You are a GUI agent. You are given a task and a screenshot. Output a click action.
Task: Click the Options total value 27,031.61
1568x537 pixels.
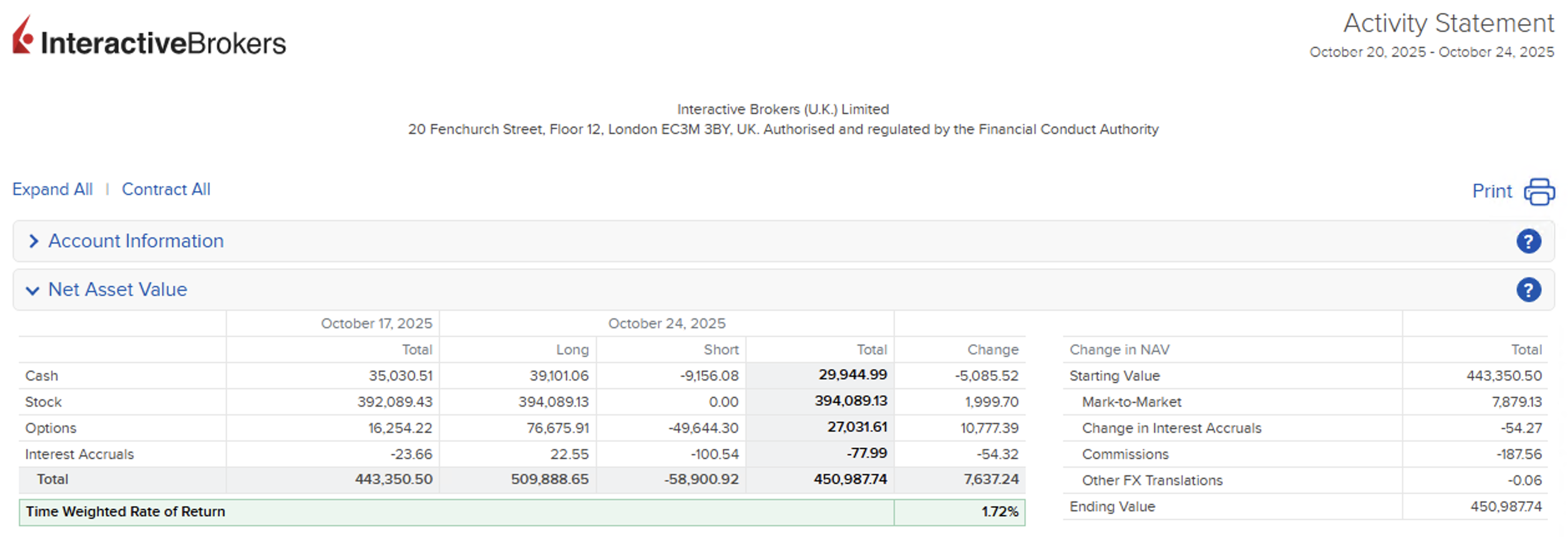pyautogui.click(x=856, y=427)
